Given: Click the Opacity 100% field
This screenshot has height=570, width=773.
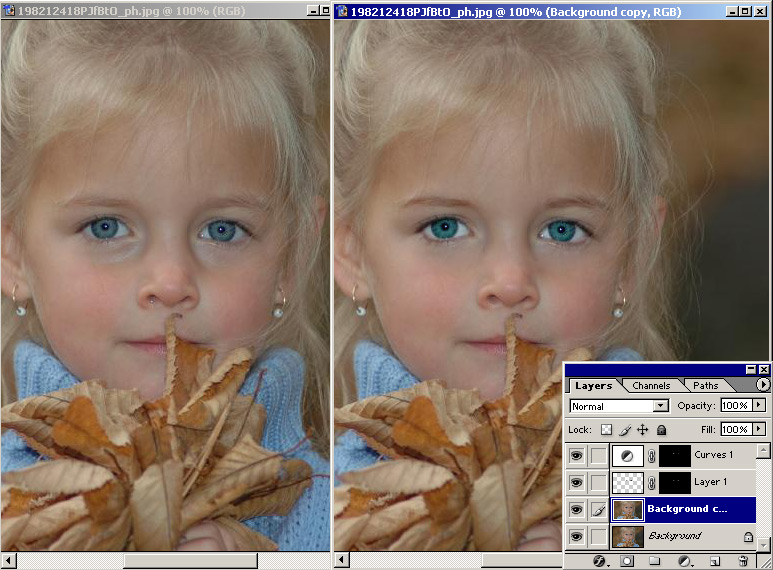Looking at the screenshot, I should click(x=737, y=405).
